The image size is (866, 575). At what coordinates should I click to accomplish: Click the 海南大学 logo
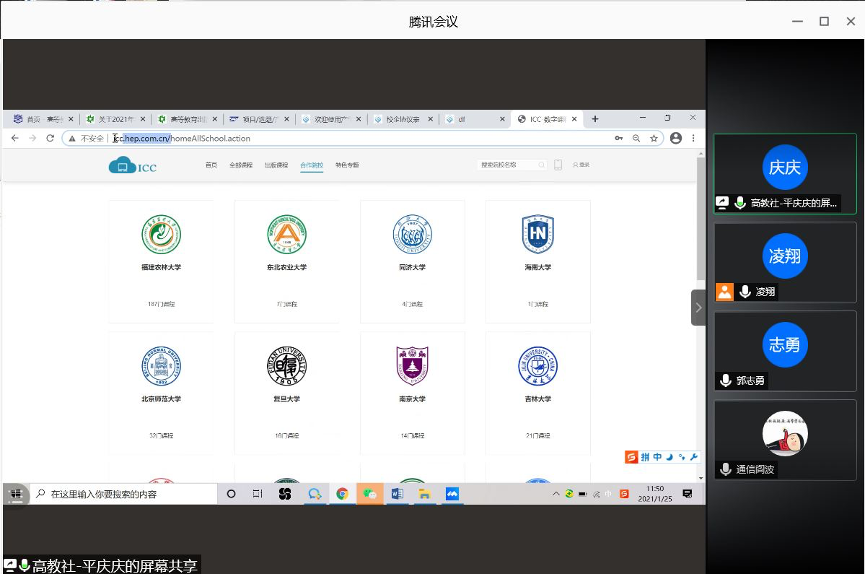click(537, 234)
